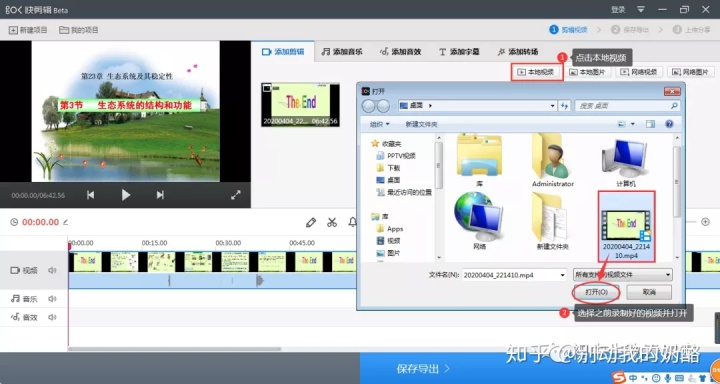This screenshot has width=720, height=384.
Task: Select the pencil edit tool on timeline
Action: click(311, 222)
